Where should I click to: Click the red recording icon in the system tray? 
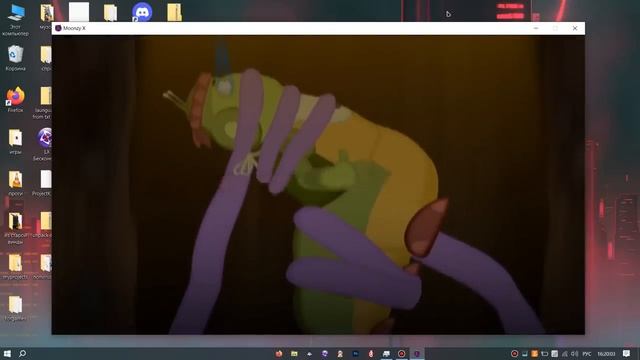[x=514, y=353]
